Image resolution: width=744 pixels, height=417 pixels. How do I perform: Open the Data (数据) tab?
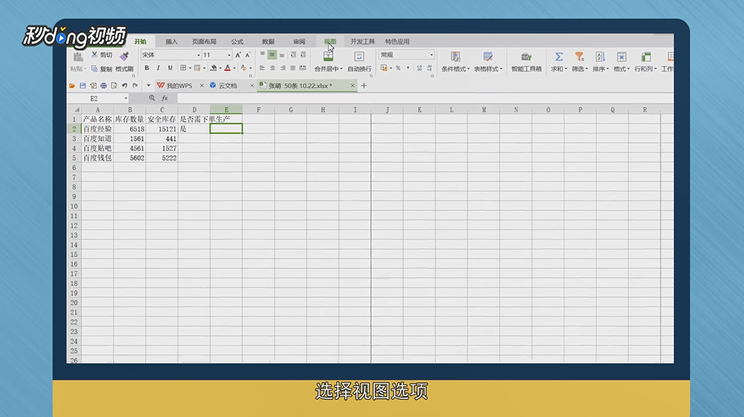(x=268, y=42)
